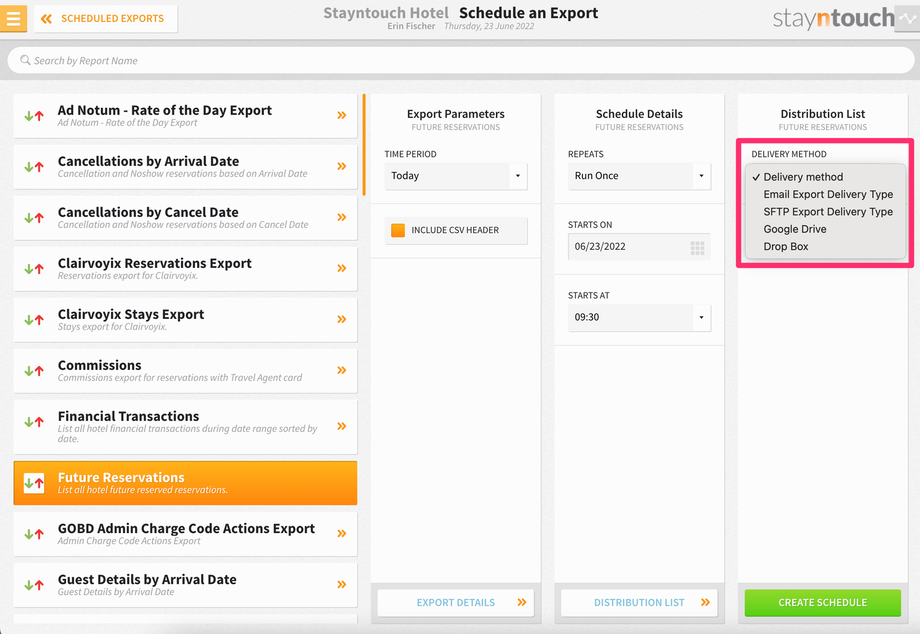Open the hamburger main menu
The height and width of the screenshot is (634, 920).
pos(13,18)
